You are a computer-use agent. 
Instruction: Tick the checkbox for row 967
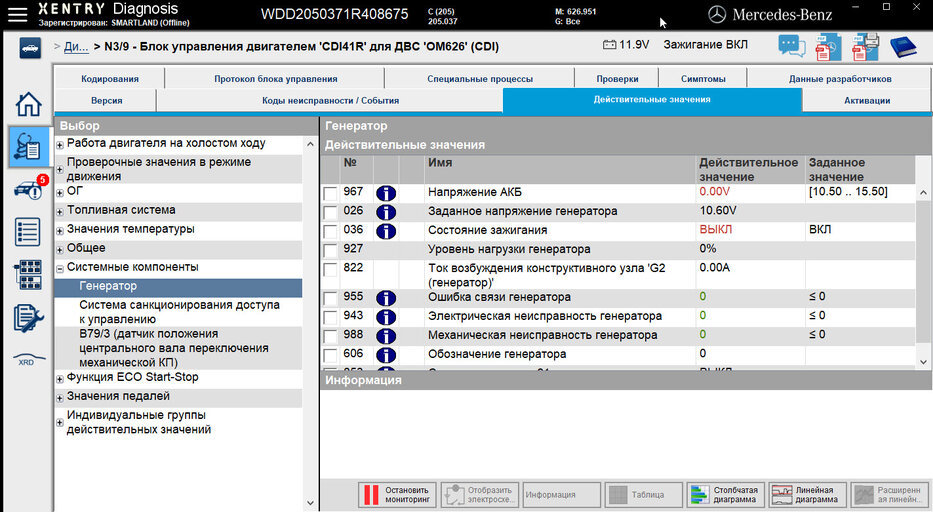[331, 193]
